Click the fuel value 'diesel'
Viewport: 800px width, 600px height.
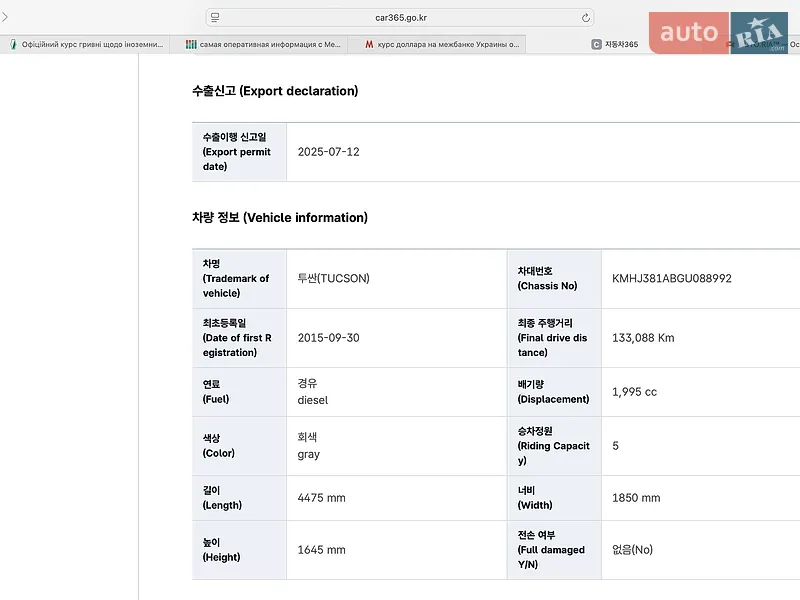[313, 400]
